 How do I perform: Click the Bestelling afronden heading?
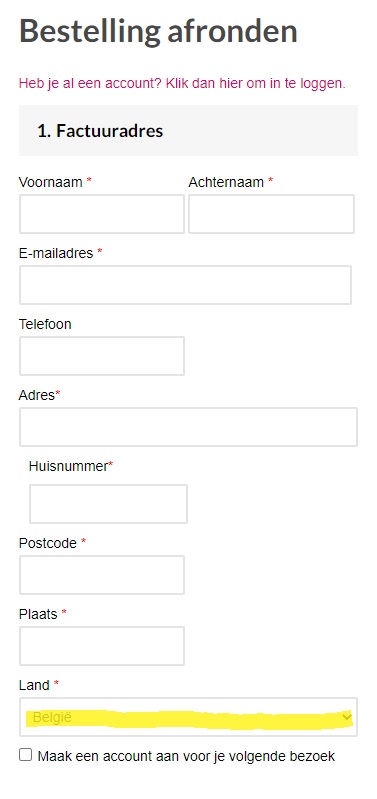click(158, 31)
